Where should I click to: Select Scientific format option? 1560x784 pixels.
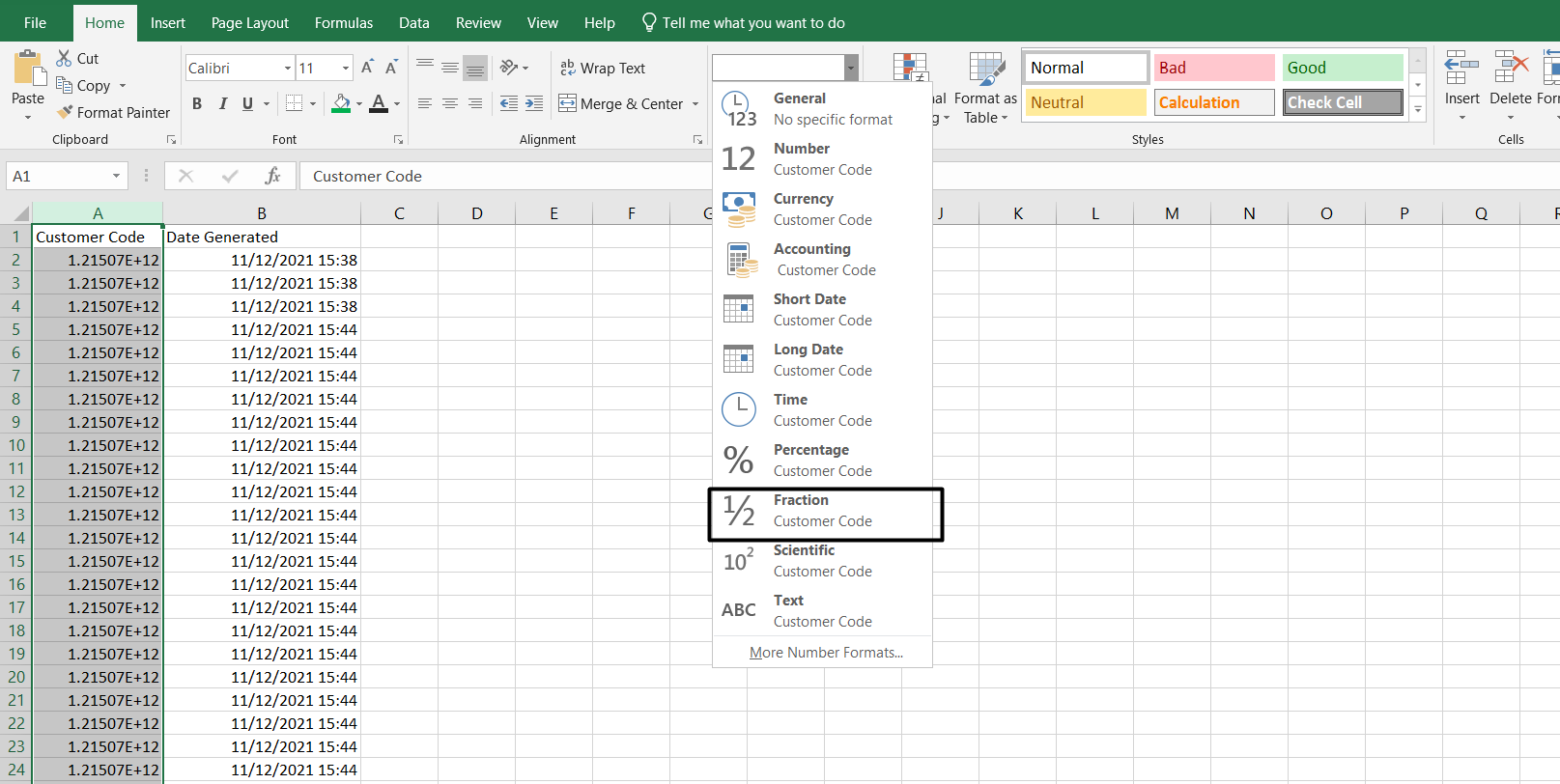822,560
